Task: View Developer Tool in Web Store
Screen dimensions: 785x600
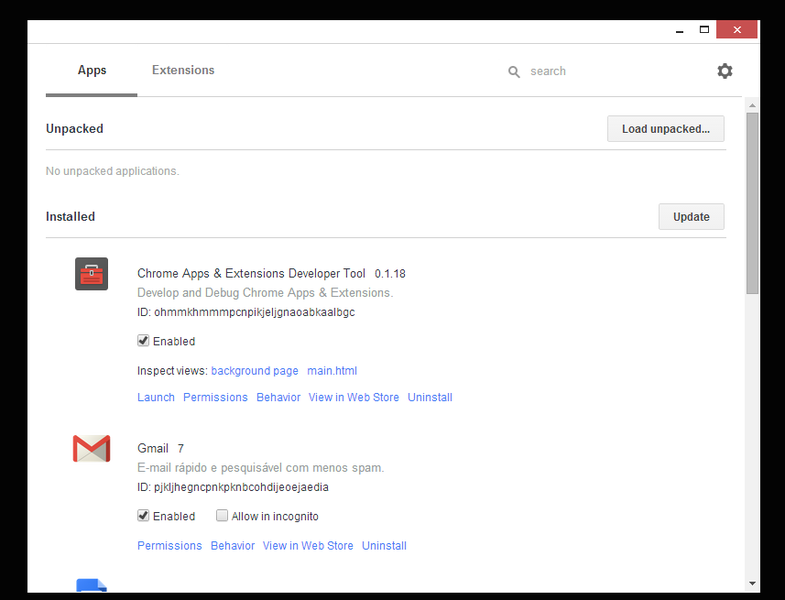Action: coord(353,397)
